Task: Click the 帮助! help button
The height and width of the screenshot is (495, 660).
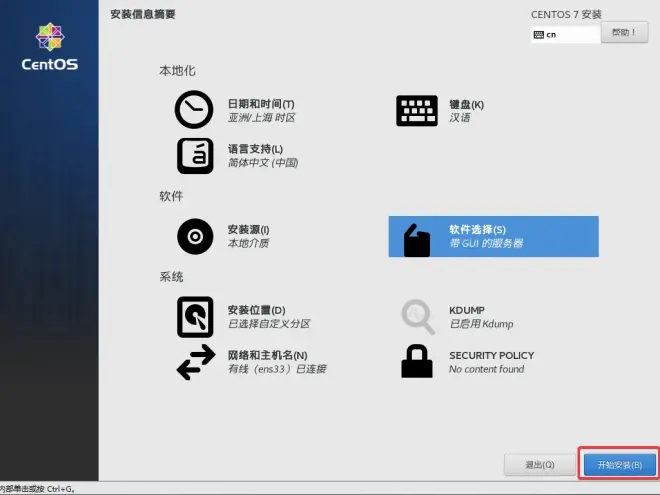Action: 624,32
